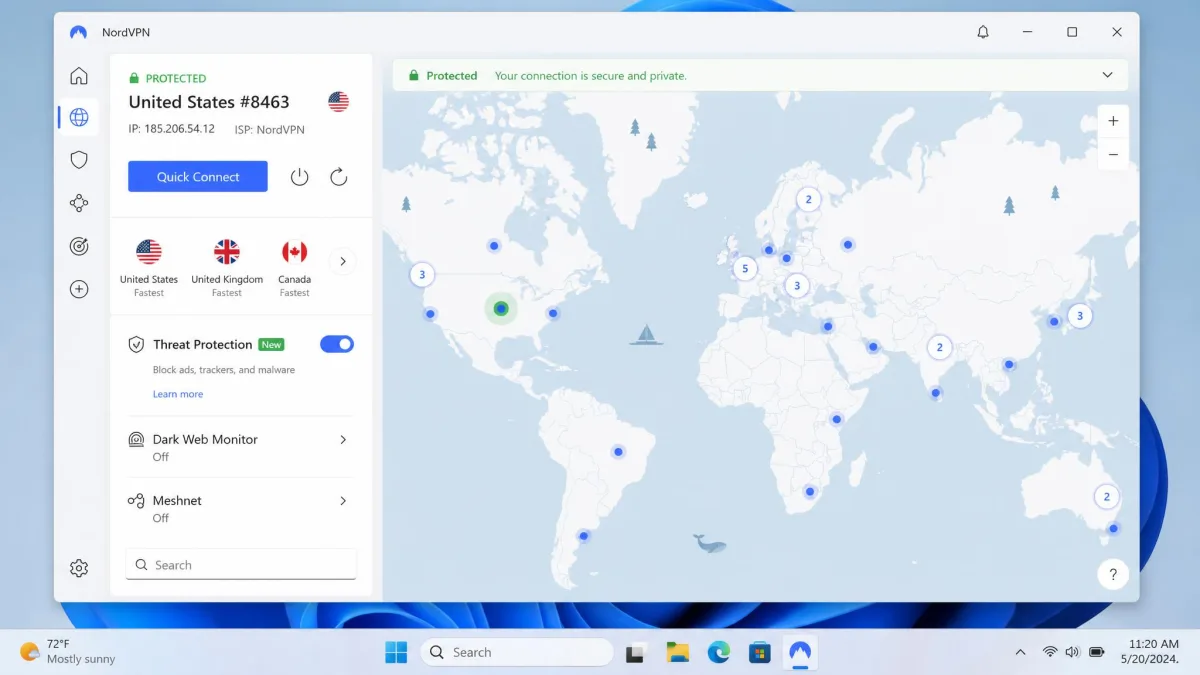Viewport: 1200px width, 675px height.
Task: Open the notifications bell icon
Action: [983, 32]
